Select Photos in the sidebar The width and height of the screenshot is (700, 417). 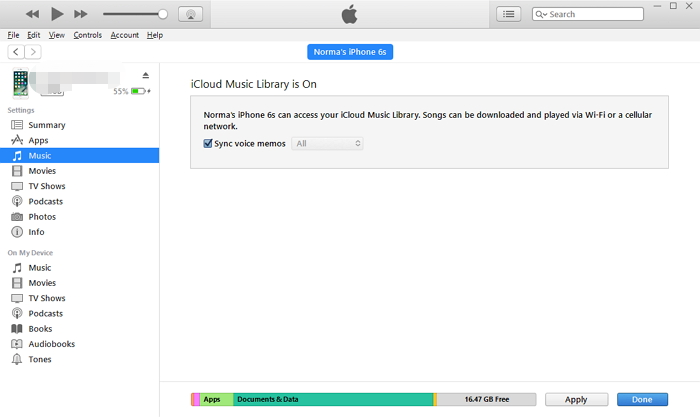(79, 217)
